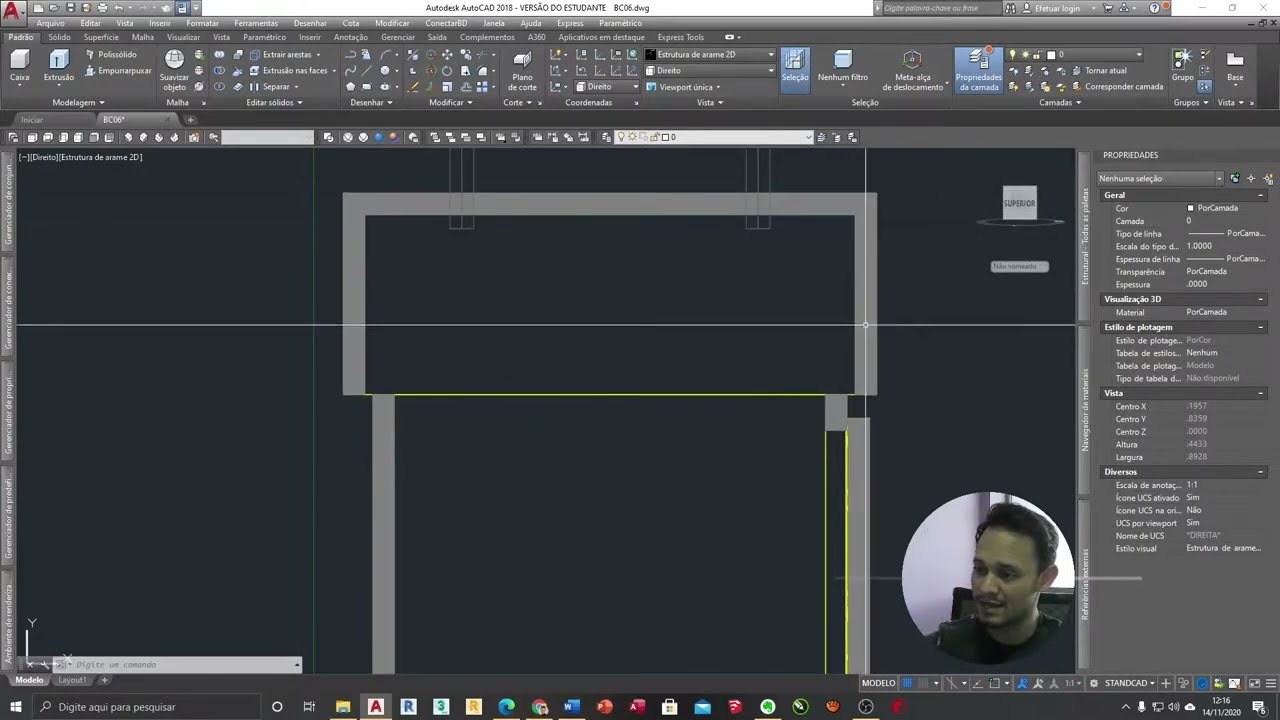Toggle snap mode in the status bar
This screenshot has height=720, width=1280.
pos(922,683)
